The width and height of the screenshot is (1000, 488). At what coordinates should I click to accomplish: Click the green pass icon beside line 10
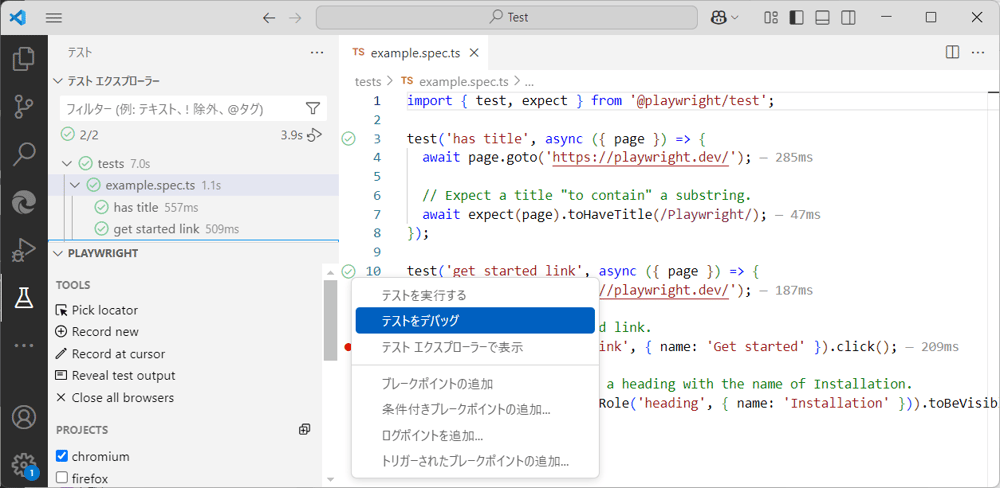pyautogui.click(x=348, y=271)
